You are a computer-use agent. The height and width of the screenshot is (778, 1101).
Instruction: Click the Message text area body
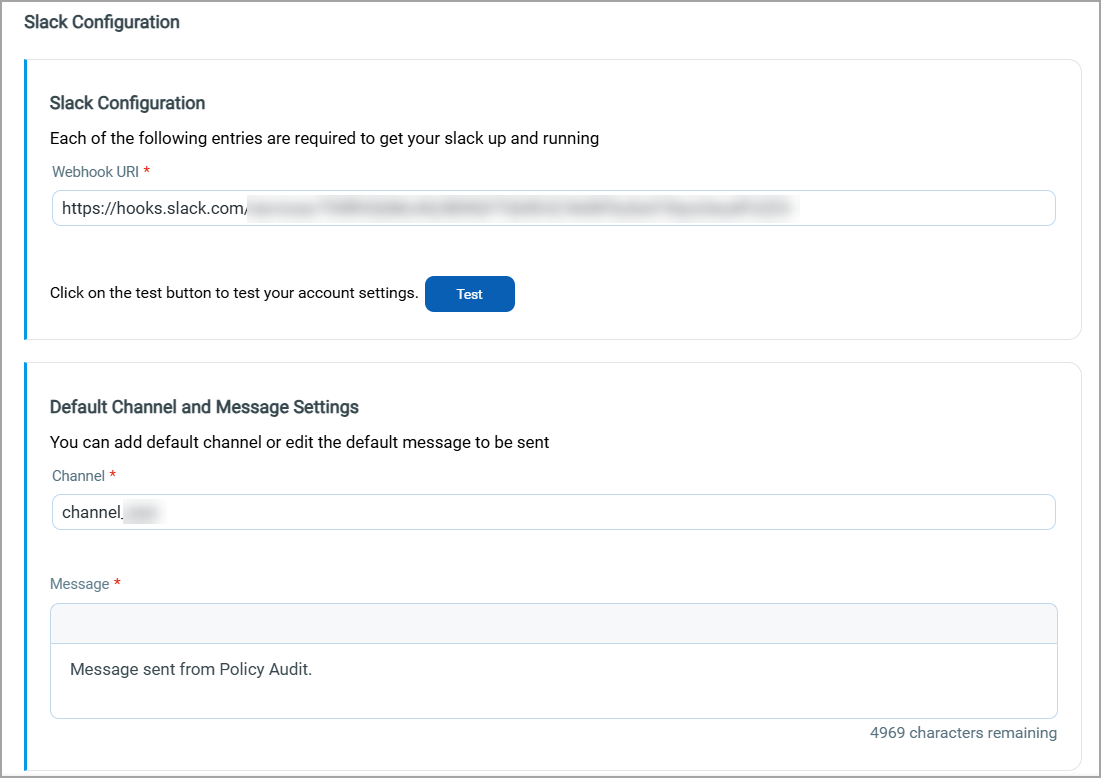tap(553, 692)
